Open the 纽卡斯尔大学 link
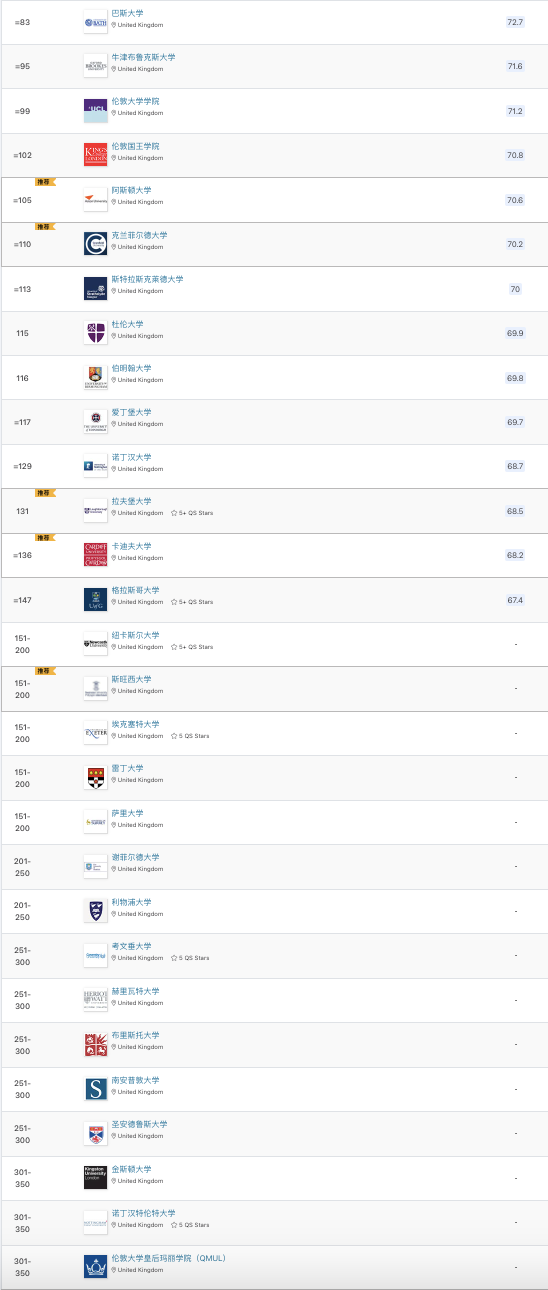548x1290 pixels. [135, 635]
